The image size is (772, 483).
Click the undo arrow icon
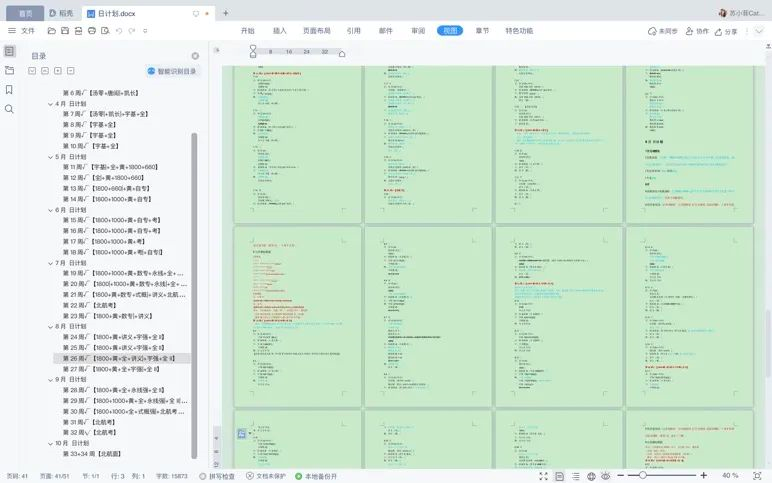click(x=118, y=31)
